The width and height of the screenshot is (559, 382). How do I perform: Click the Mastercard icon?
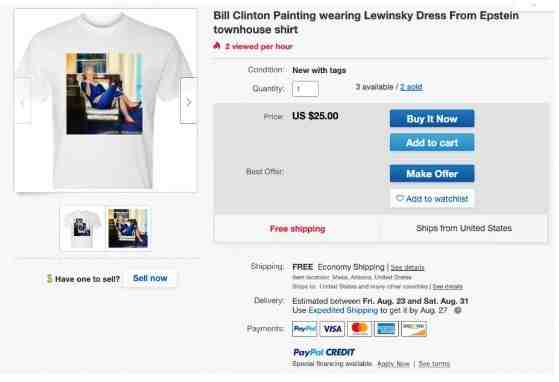point(359,329)
